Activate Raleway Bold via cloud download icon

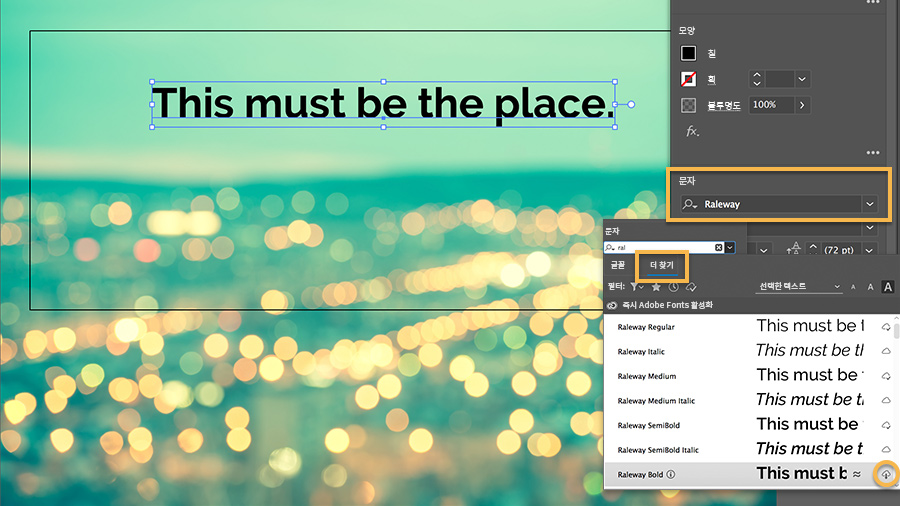pos(886,474)
